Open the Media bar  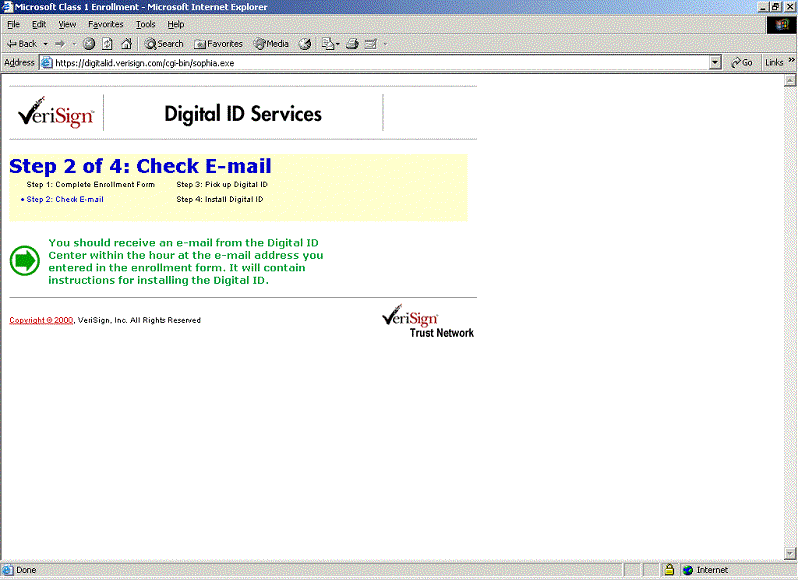[271, 44]
